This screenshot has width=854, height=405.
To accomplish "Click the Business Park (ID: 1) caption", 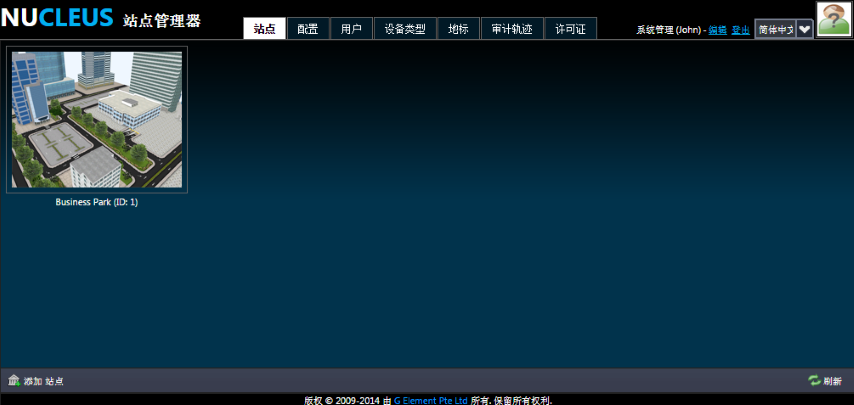I will pos(97,202).
